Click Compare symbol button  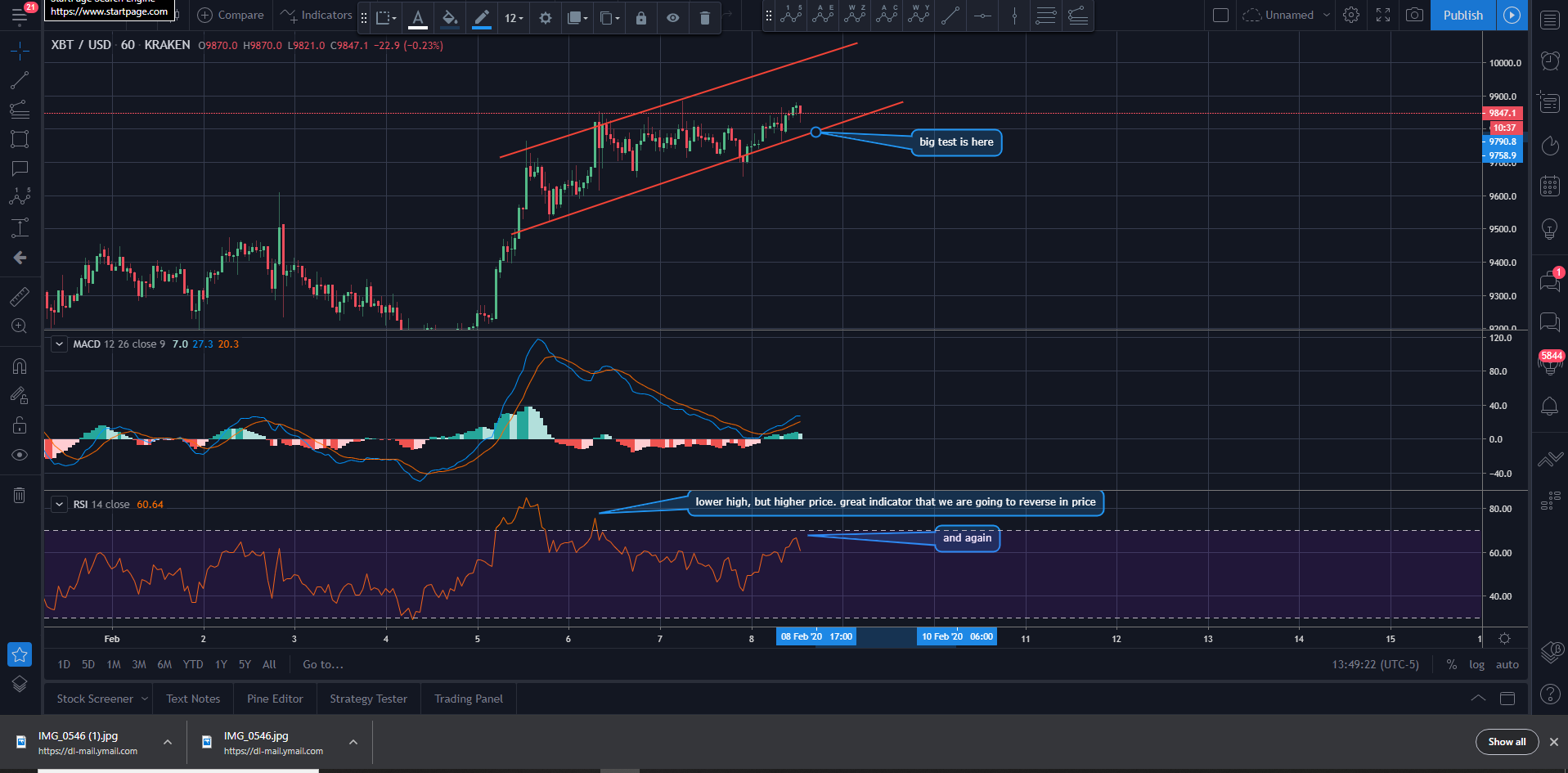[231, 15]
